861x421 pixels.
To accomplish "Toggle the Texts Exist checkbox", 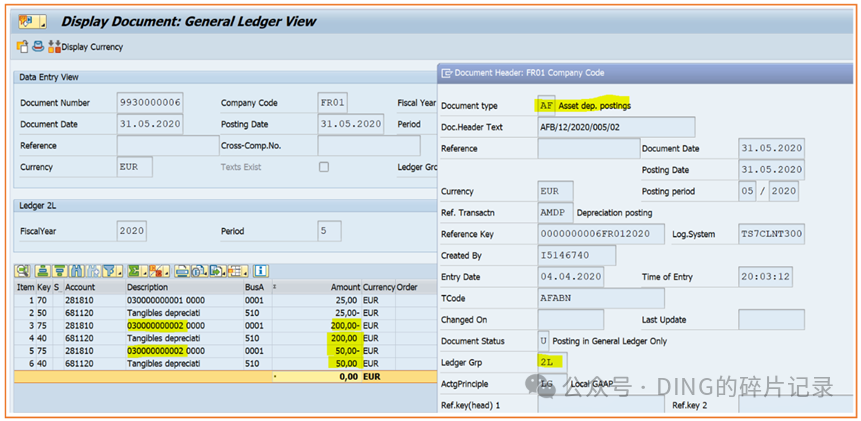I will pyautogui.click(x=324, y=167).
